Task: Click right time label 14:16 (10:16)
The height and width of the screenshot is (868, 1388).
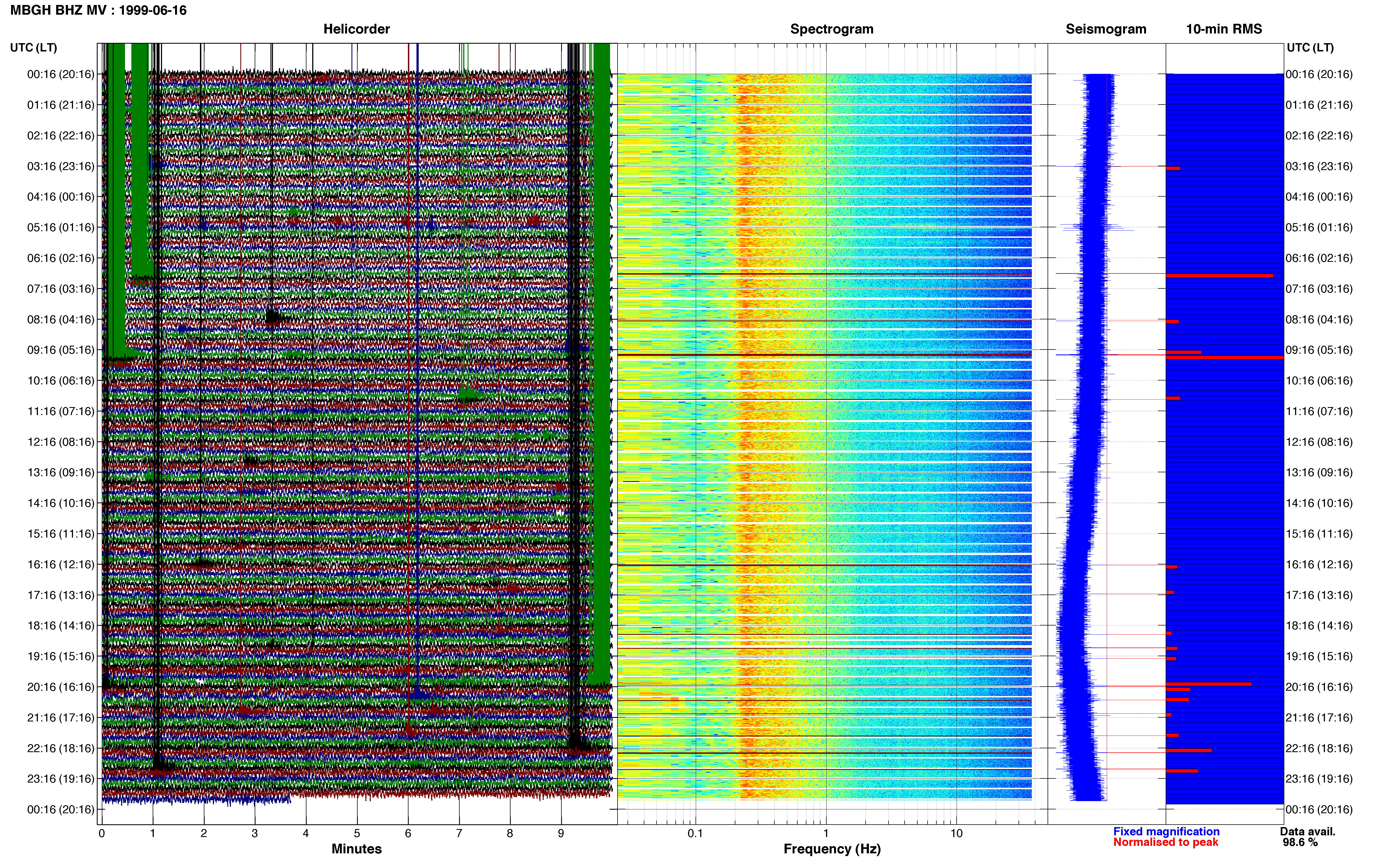Action: pos(1319,504)
